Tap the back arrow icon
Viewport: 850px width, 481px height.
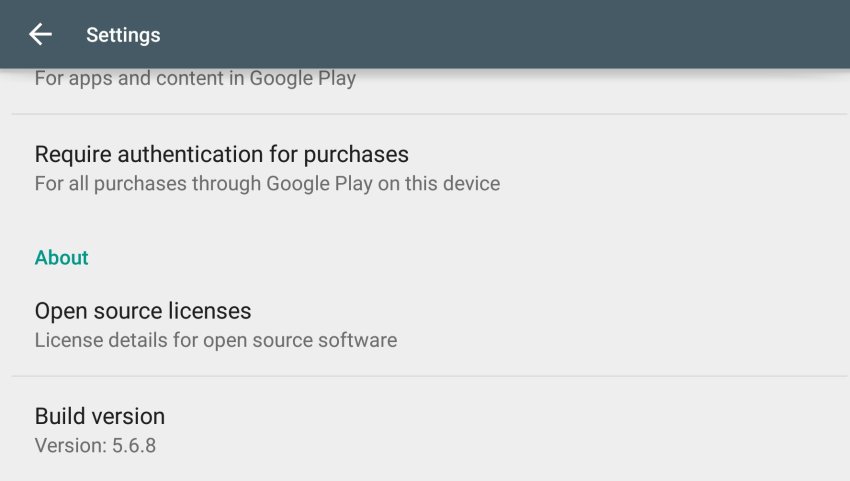click(x=40, y=35)
